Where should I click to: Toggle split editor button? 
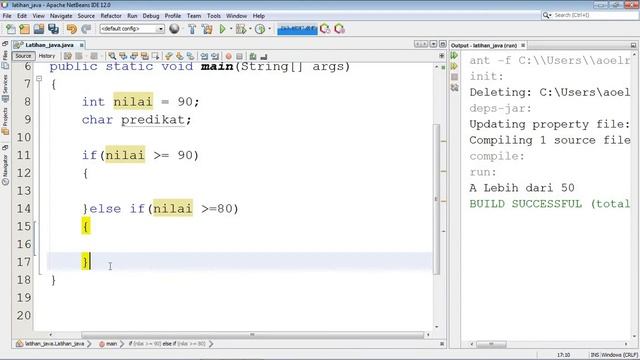pyautogui.click(x=442, y=56)
